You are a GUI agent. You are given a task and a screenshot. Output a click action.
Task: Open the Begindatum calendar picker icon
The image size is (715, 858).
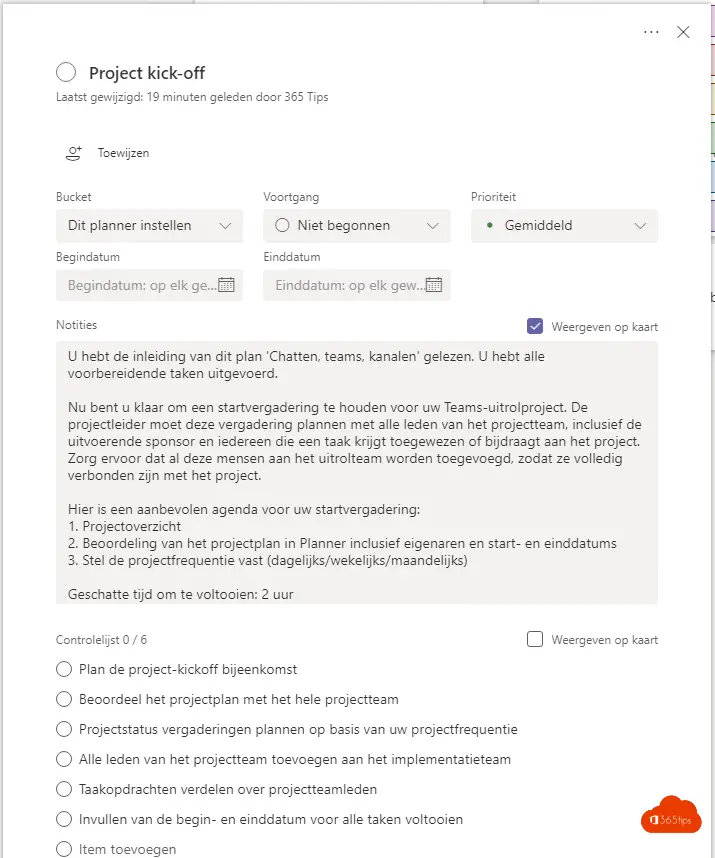(x=226, y=285)
